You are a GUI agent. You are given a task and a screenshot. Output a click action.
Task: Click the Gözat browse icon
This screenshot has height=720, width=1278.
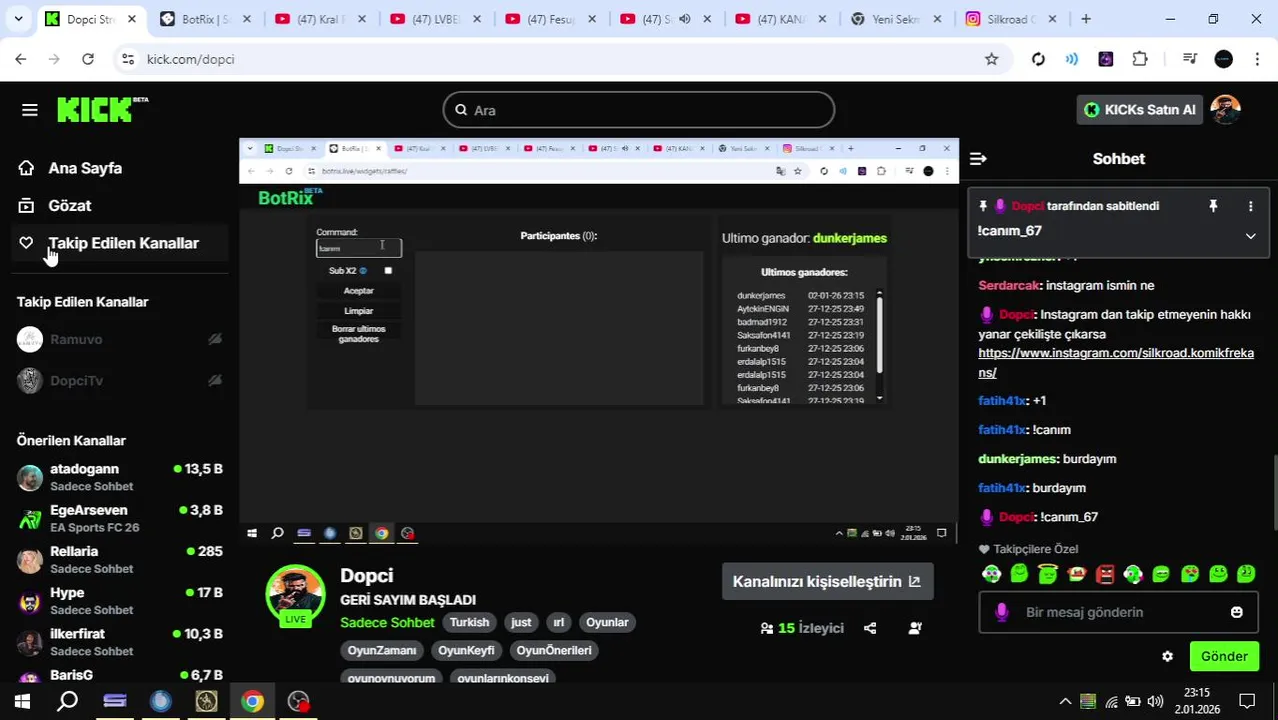(x=26, y=205)
